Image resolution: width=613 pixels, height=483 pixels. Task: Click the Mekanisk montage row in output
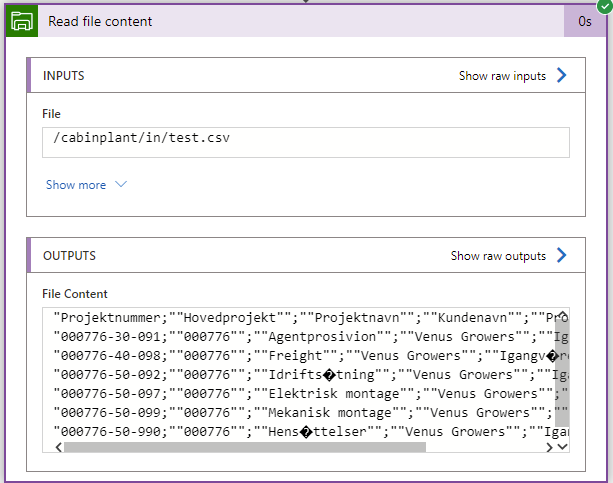pos(300,412)
